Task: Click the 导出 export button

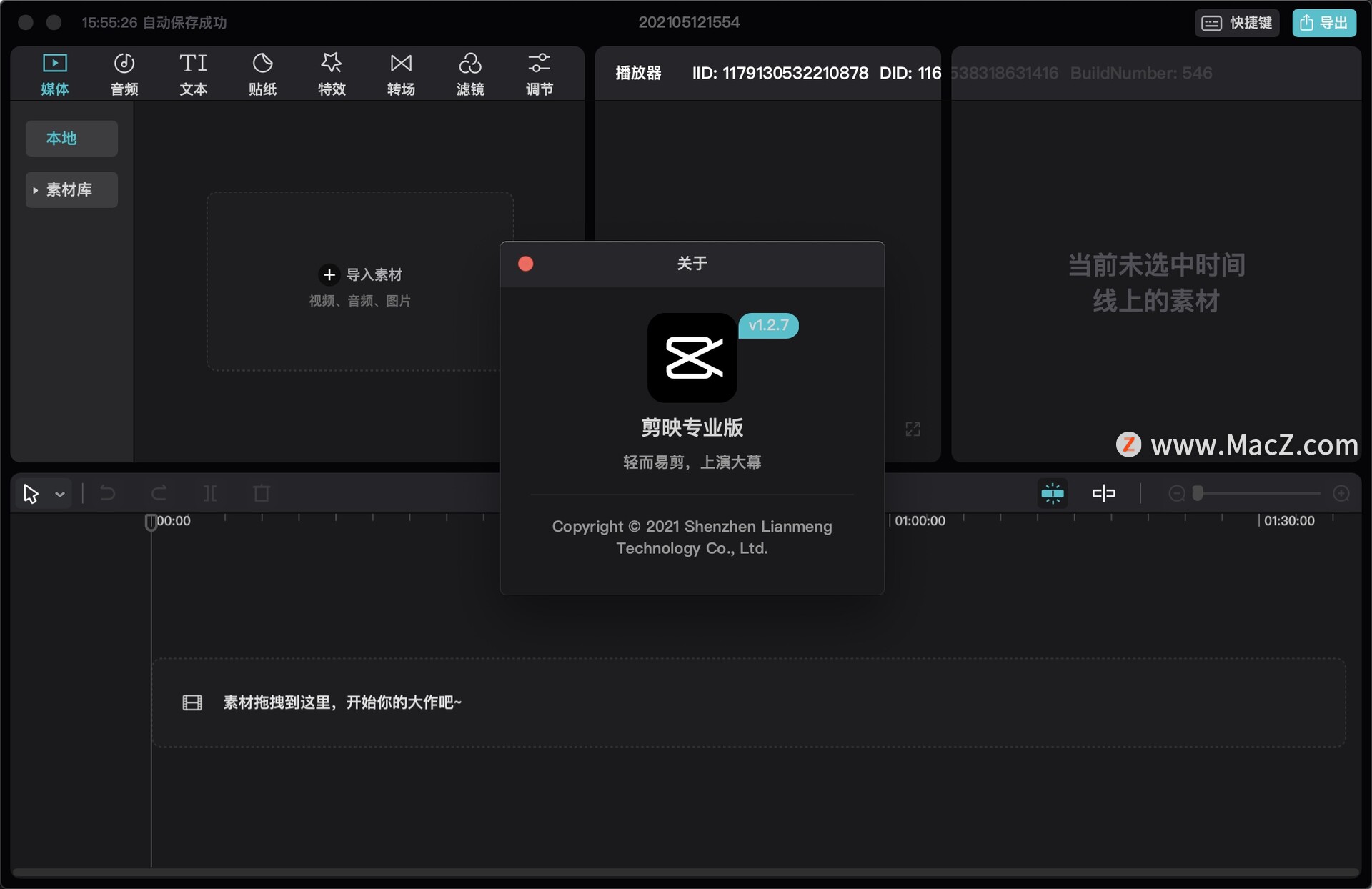Action: tap(1324, 23)
